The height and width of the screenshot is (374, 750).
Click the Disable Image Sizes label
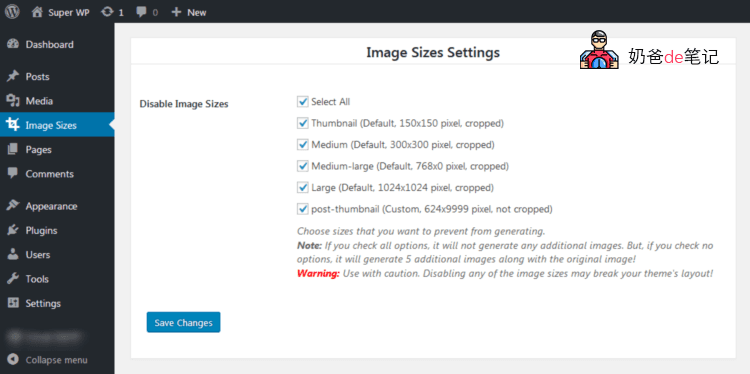(184, 104)
